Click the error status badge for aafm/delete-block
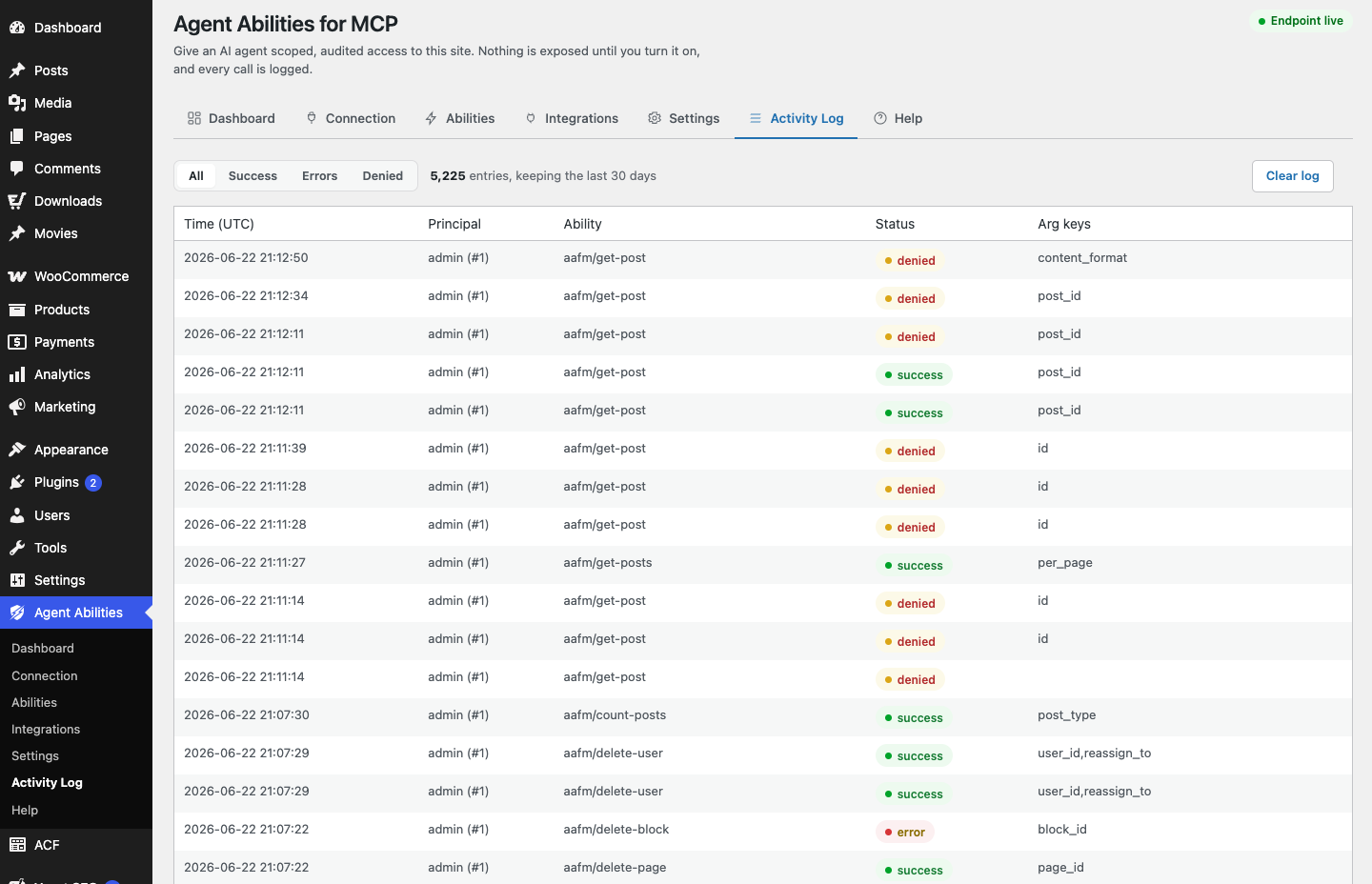 (905, 832)
